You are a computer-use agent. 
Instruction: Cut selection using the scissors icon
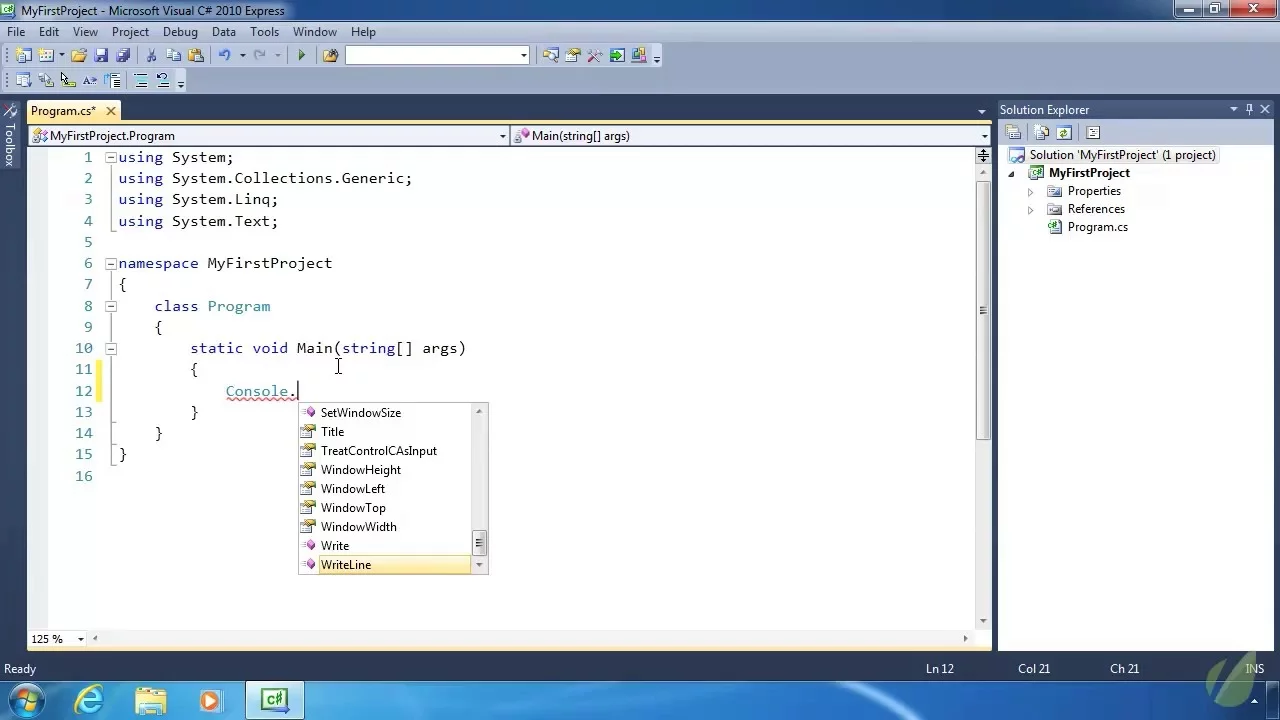click(152, 56)
